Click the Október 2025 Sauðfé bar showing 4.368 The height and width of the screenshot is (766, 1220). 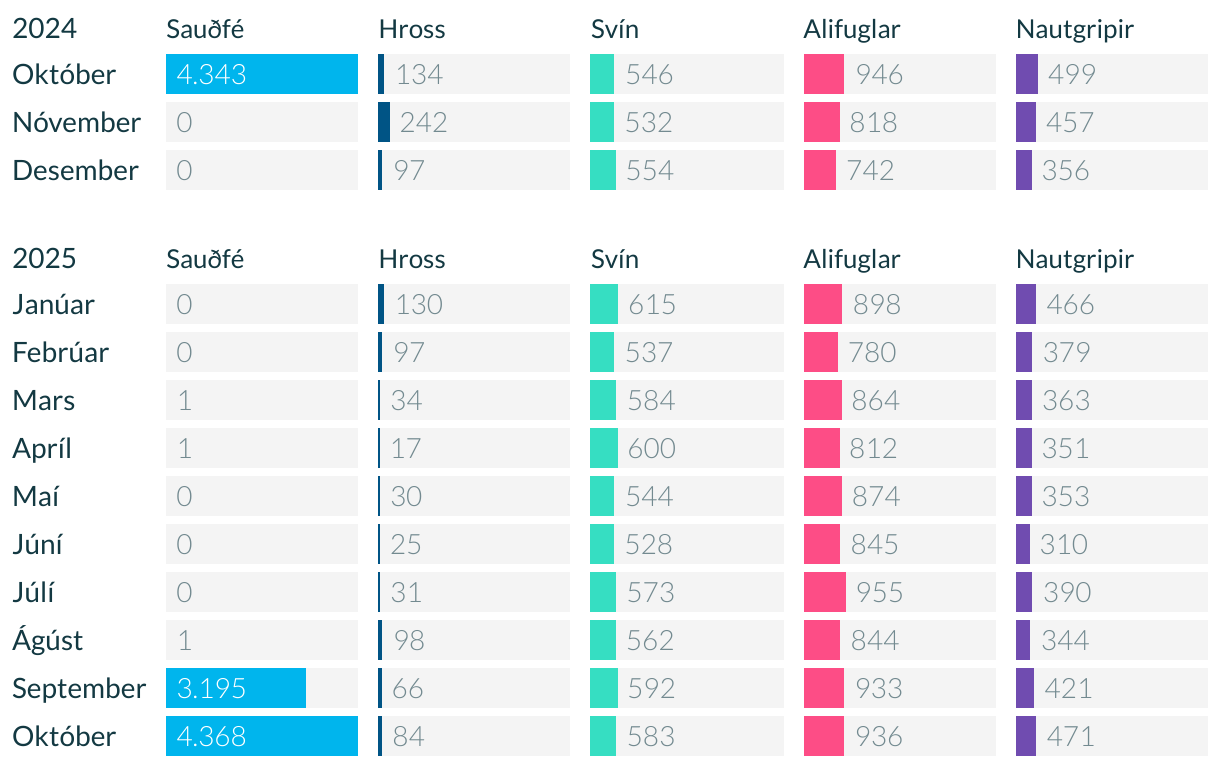261,736
